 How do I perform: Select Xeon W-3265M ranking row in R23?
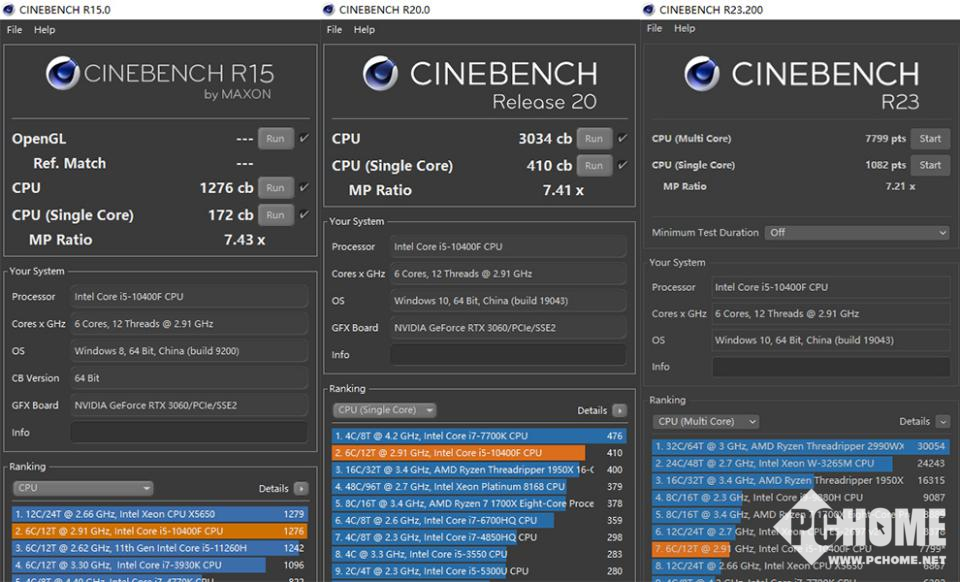coord(800,463)
